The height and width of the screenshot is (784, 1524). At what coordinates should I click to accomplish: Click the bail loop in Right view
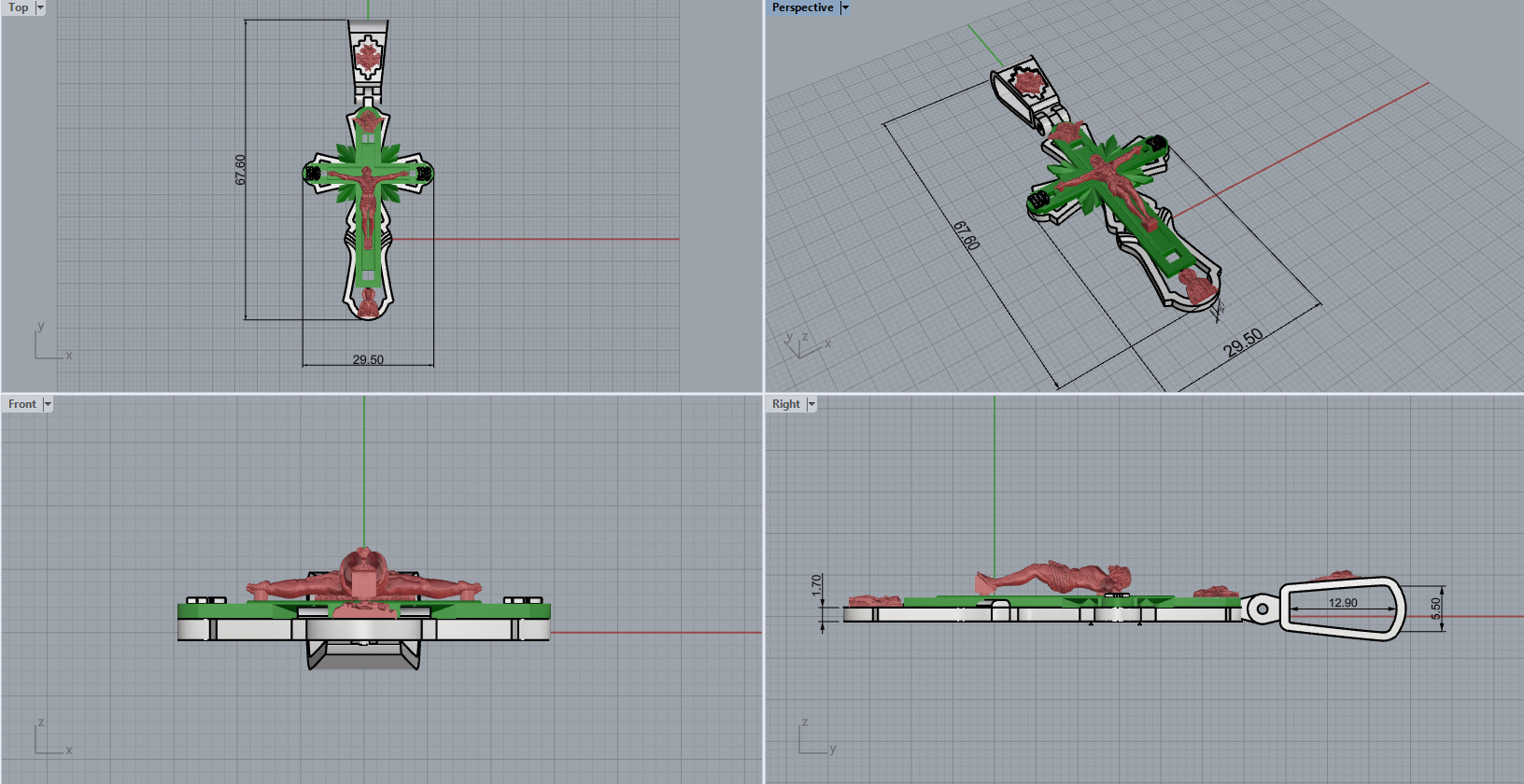click(1343, 609)
